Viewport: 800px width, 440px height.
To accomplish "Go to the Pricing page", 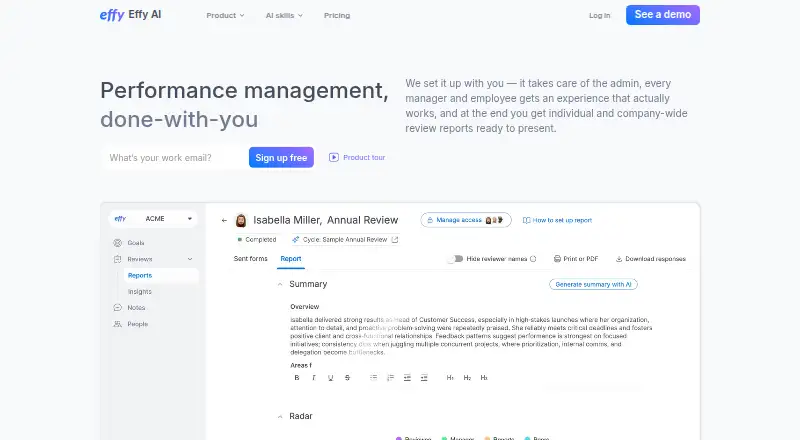I will coord(337,15).
